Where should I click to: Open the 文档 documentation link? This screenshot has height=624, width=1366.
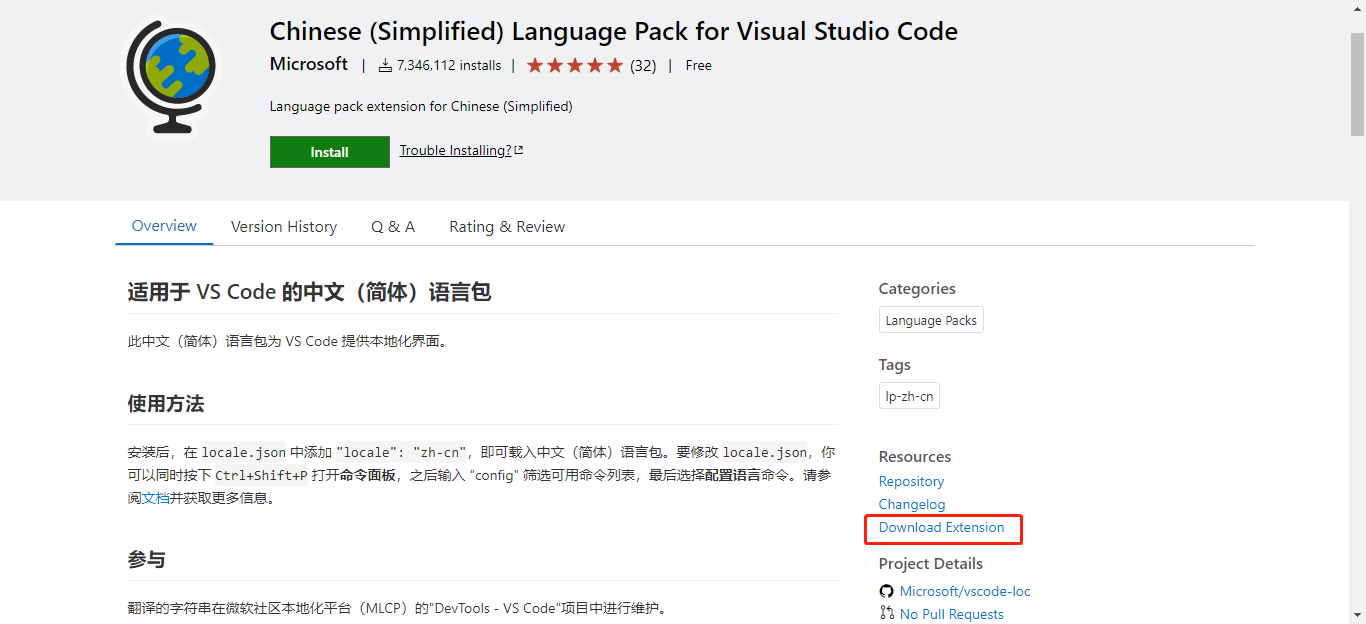tap(155, 498)
